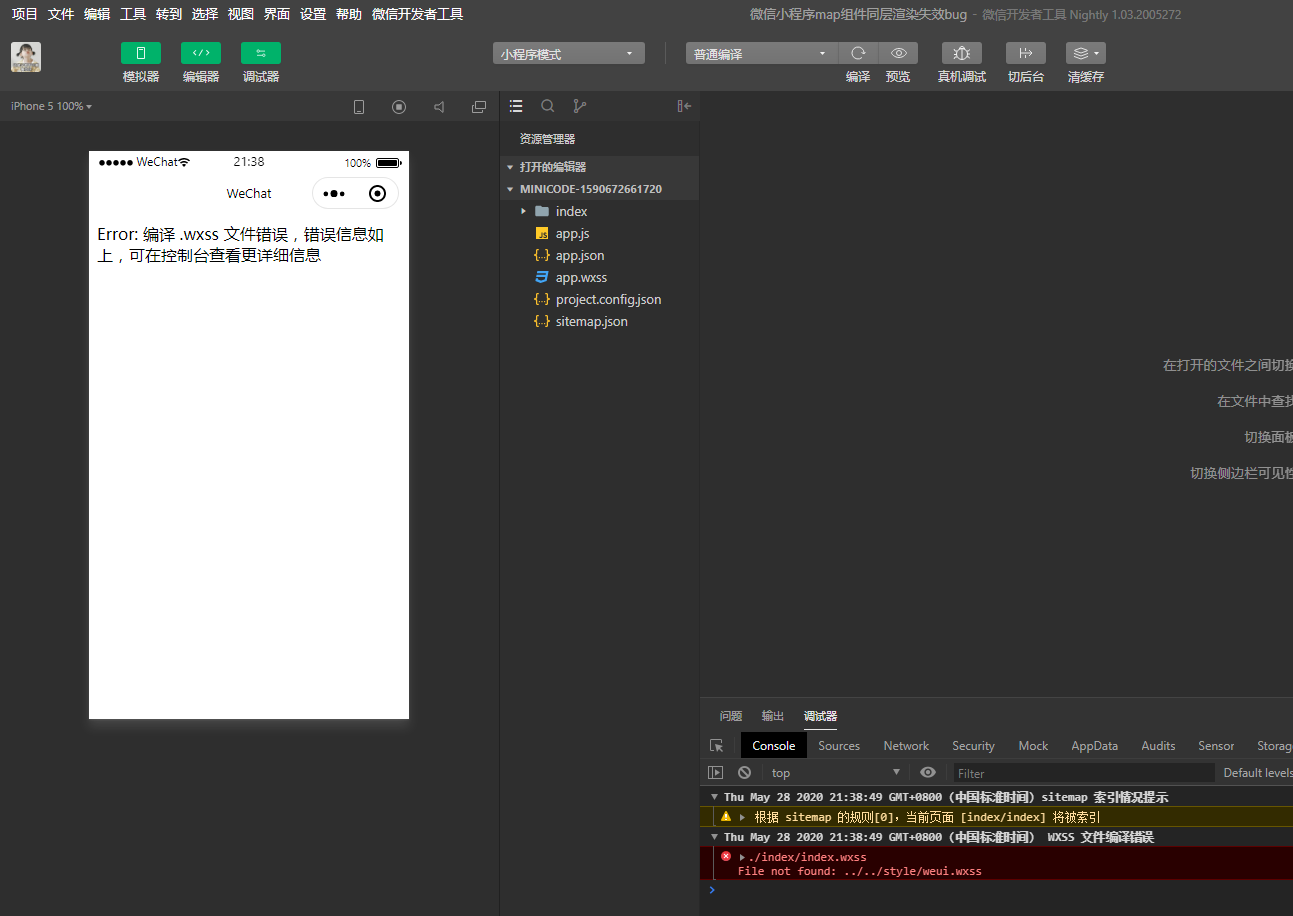Open the 帮助 menu
Image resolution: width=1293 pixels, height=916 pixels.
(349, 14)
